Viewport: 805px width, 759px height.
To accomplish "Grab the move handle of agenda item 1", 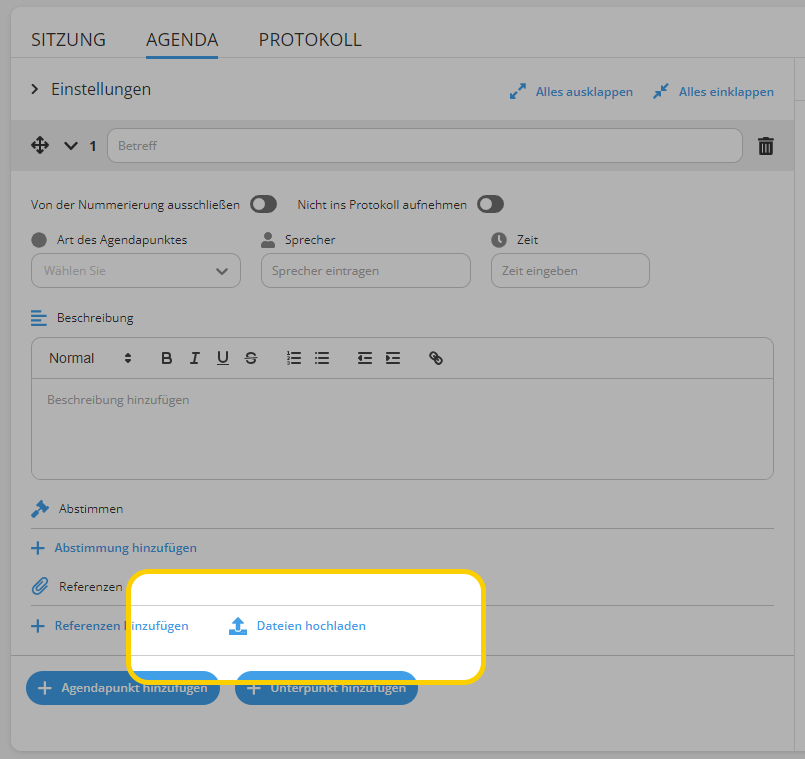I will coord(40,145).
